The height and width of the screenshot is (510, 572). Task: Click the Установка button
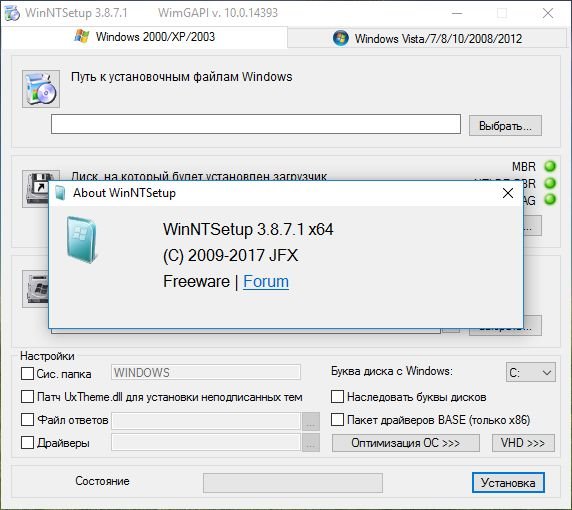click(508, 483)
